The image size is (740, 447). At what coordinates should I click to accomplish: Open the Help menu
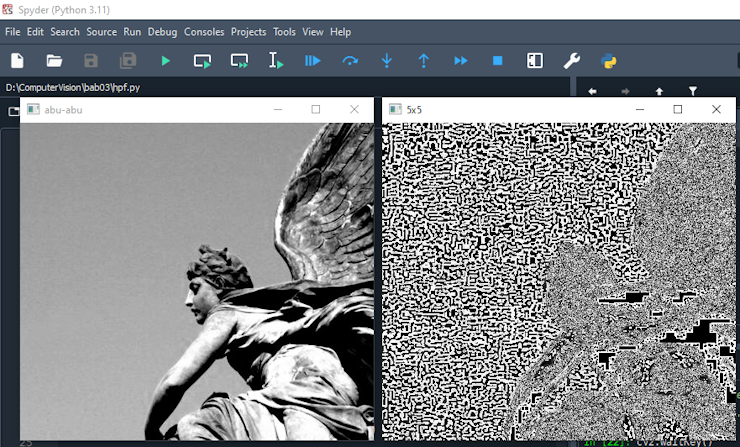[x=340, y=32]
